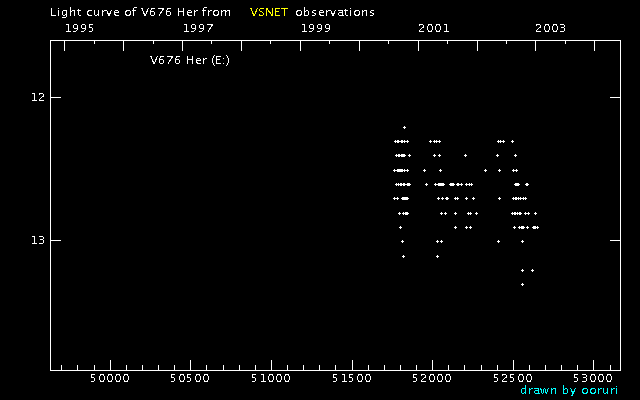Click the year label 1999
This screenshot has height=400, width=640.
tap(316, 28)
